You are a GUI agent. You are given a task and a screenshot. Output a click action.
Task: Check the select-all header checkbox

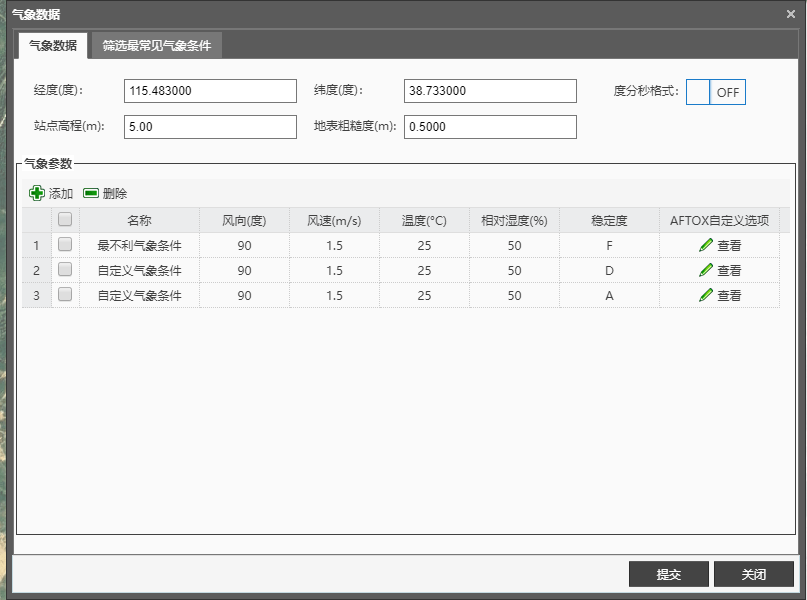(65, 219)
